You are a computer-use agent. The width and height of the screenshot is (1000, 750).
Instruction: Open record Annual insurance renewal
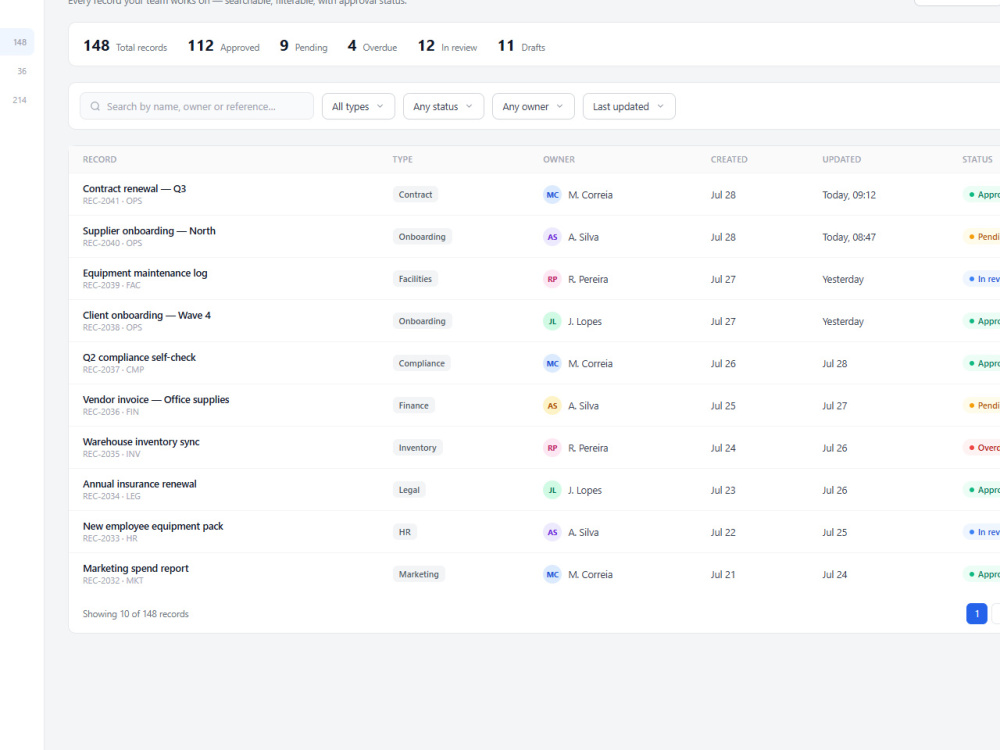point(140,483)
